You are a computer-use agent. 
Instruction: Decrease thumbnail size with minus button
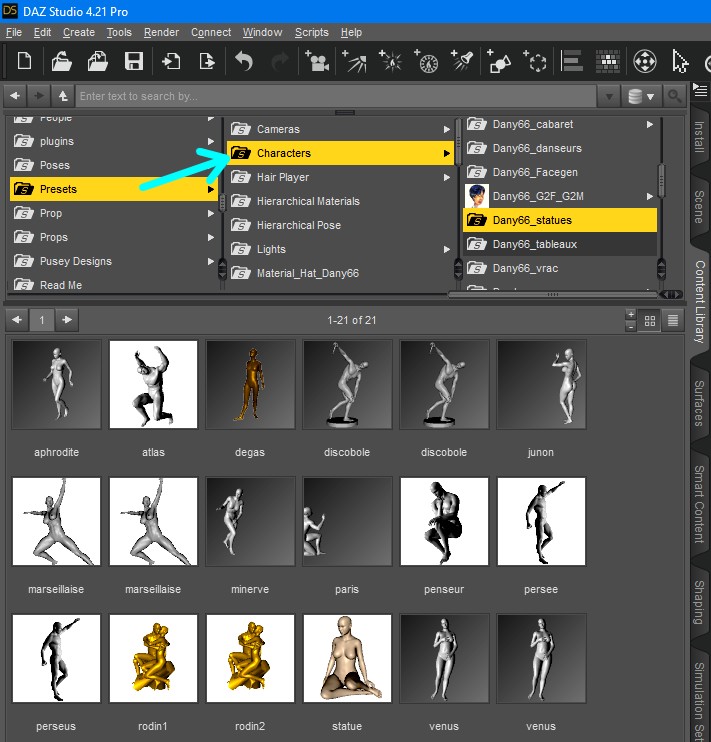click(631, 327)
